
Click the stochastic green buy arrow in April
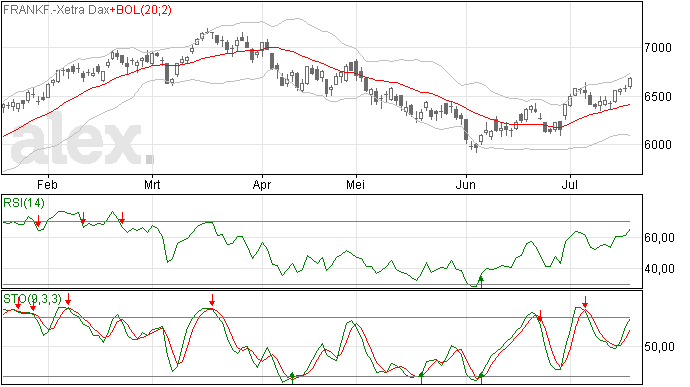pyautogui.click(x=292, y=378)
